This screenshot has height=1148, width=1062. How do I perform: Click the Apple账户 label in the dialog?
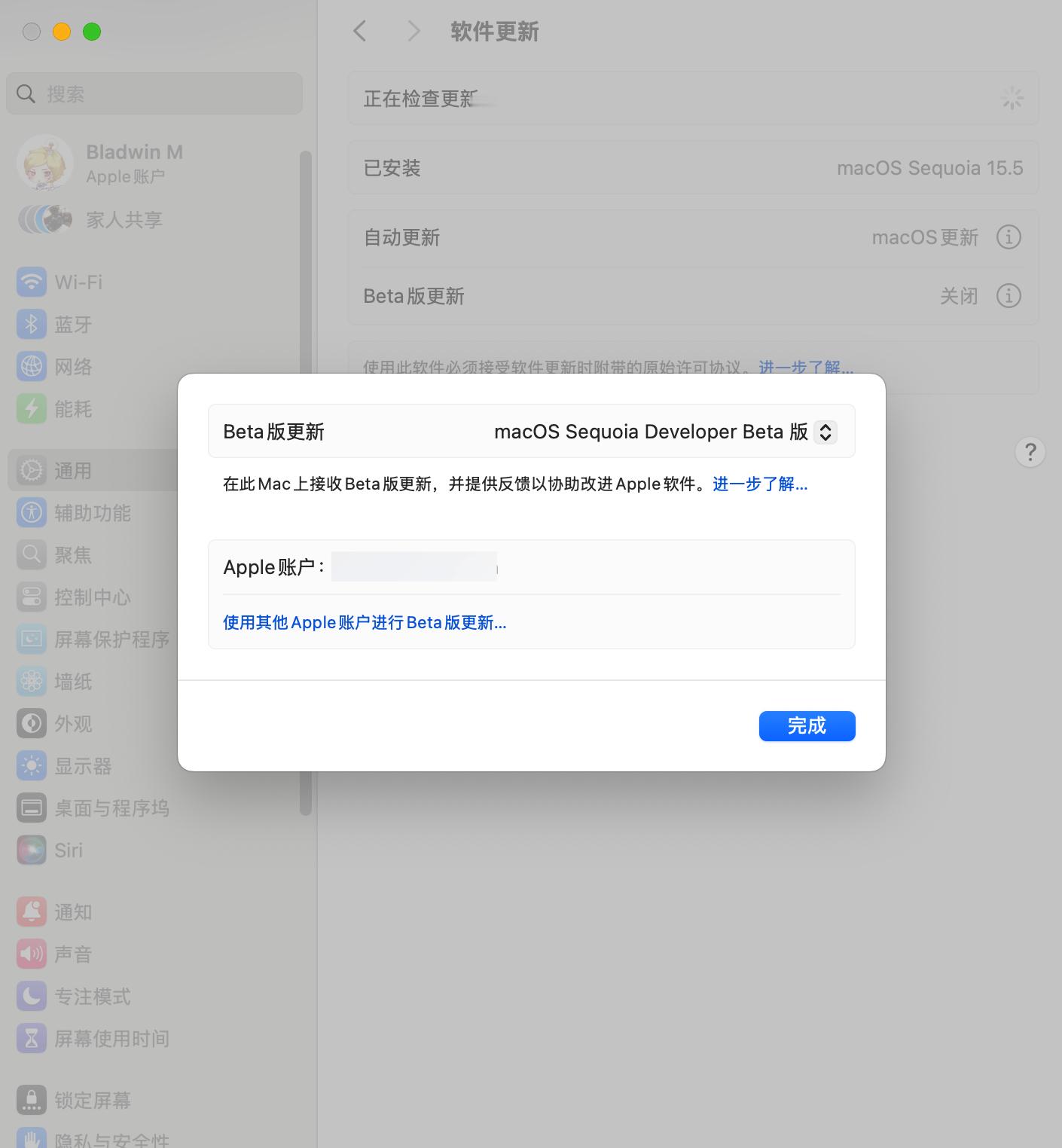click(x=274, y=566)
